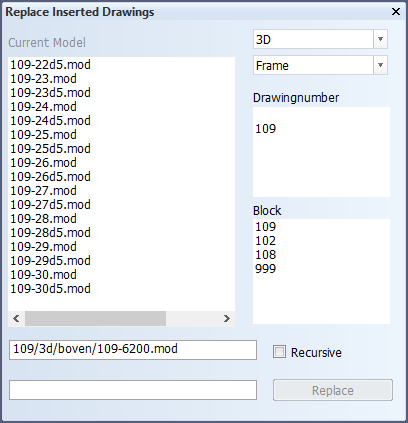
Task: Click the scroll left arrow of model list
Action: (x=16, y=318)
